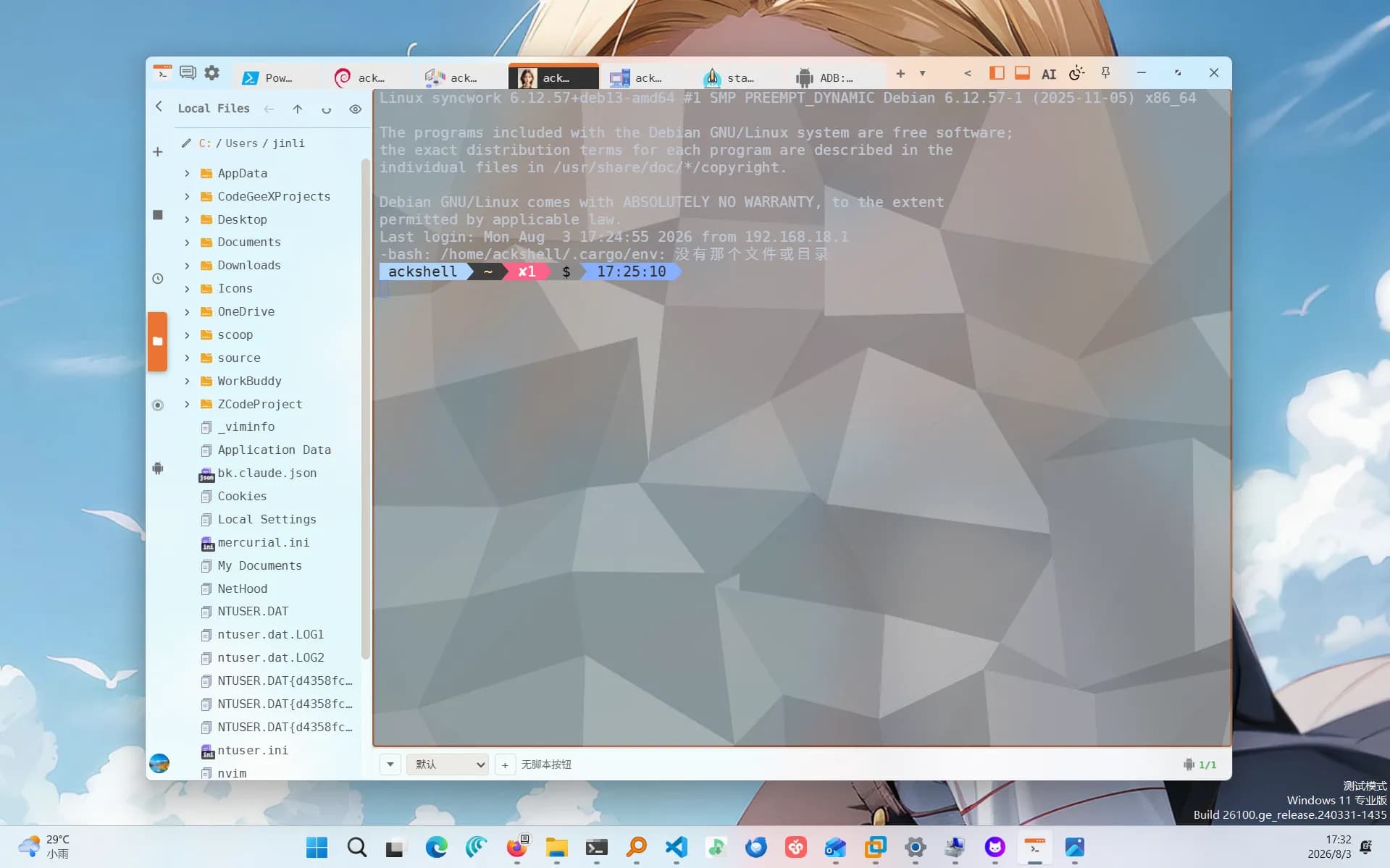Open the weather widget showing 29°C
This screenshot has height=868, width=1390.
point(45,846)
